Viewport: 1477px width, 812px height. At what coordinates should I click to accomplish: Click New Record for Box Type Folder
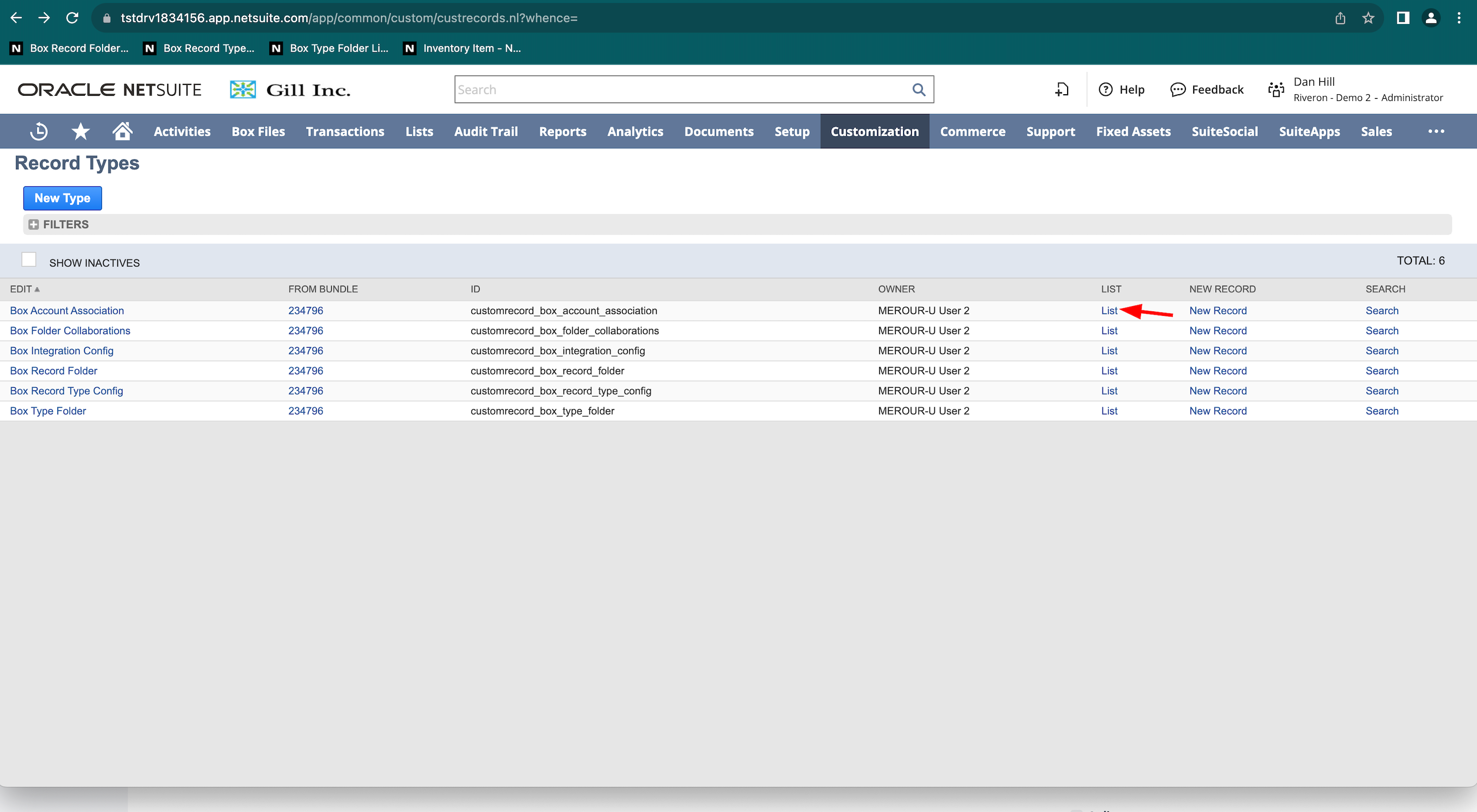[1217, 411]
